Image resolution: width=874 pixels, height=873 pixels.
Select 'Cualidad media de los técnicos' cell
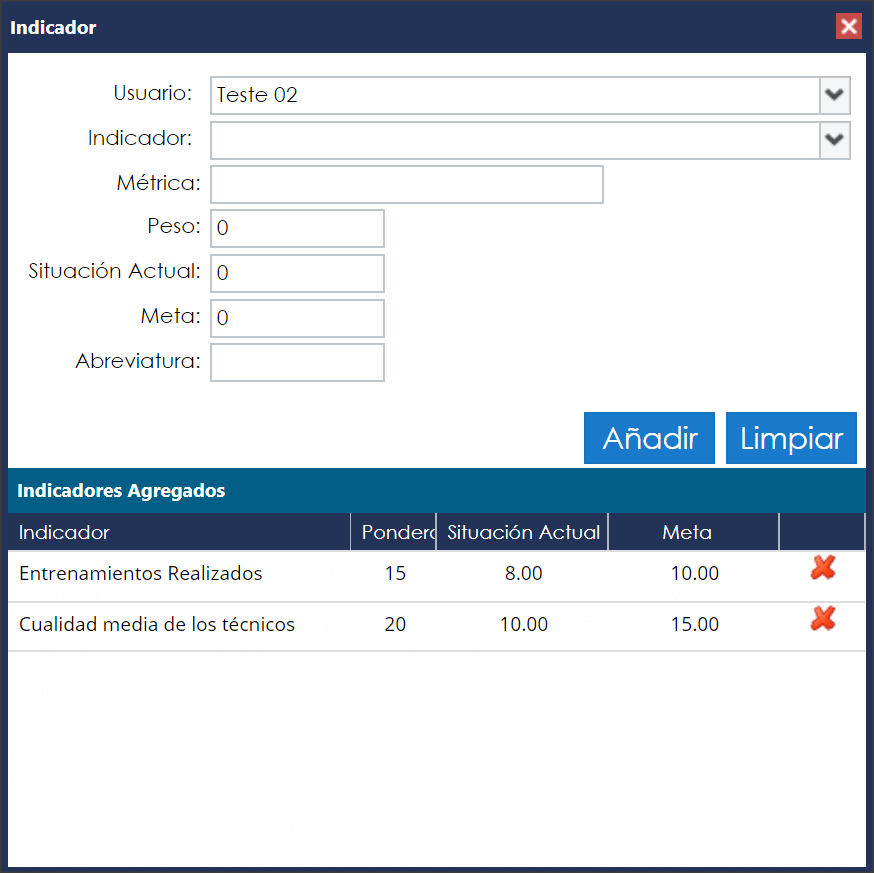pos(157,624)
